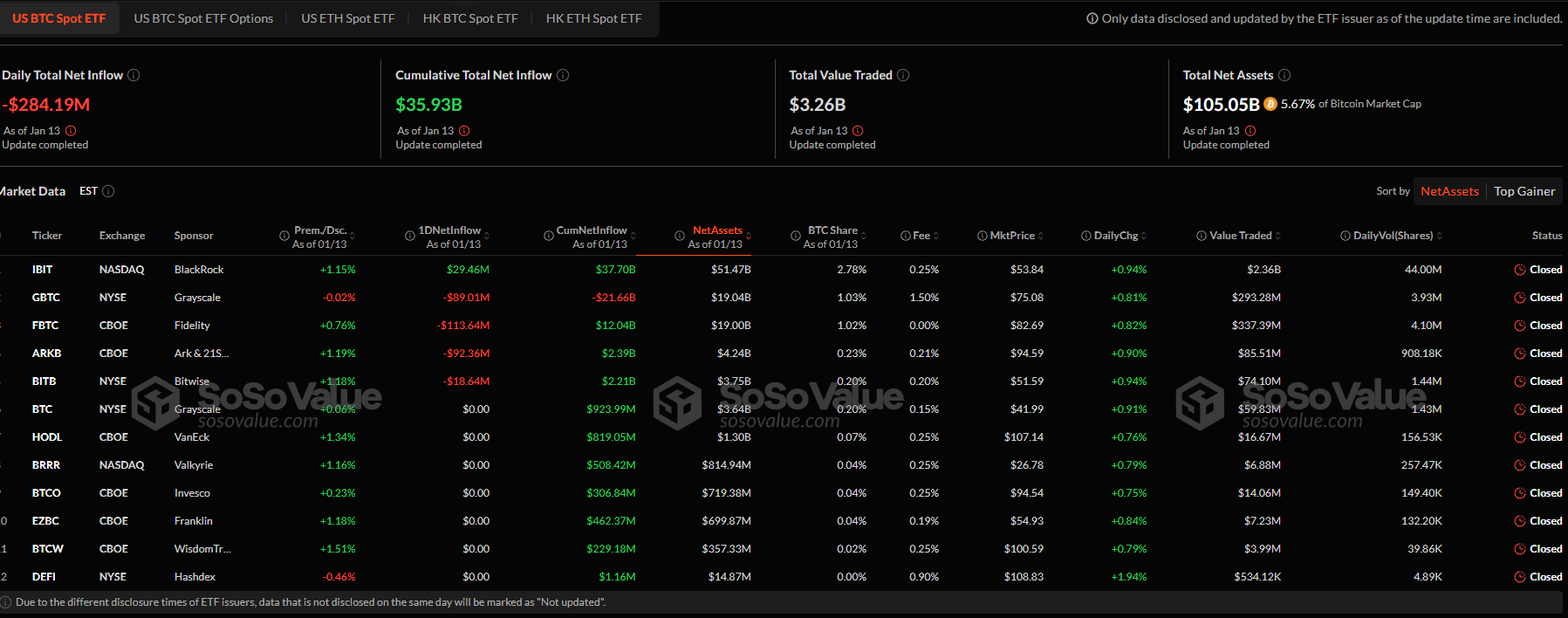Click red alert icon under Daily Total Net Inflow
Image resolution: width=1568 pixels, height=618 pixels.
[71, 131]
